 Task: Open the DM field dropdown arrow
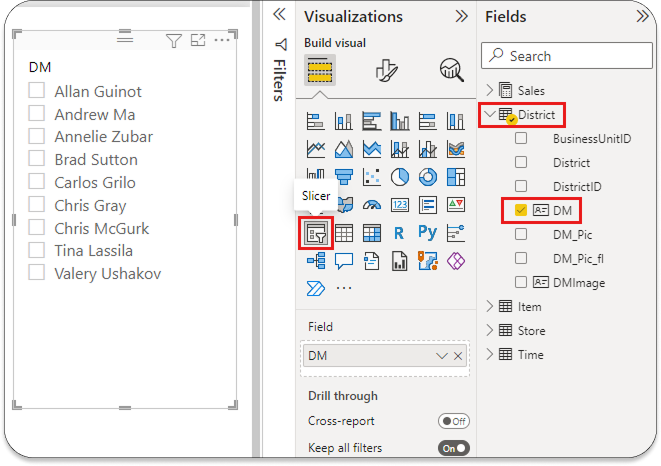coord(442,356)
